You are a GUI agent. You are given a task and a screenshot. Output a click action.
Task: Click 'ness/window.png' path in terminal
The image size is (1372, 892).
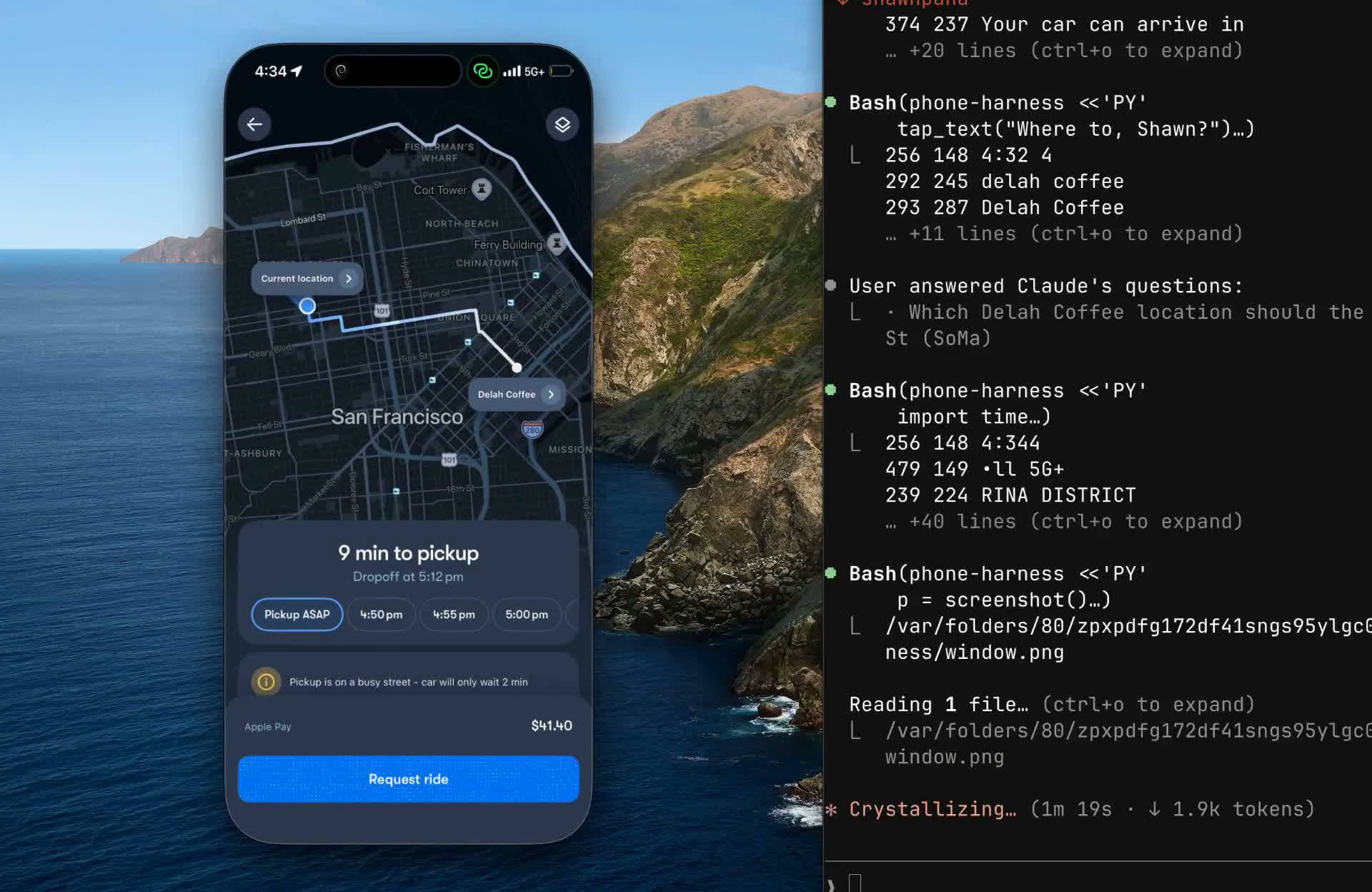975,653
